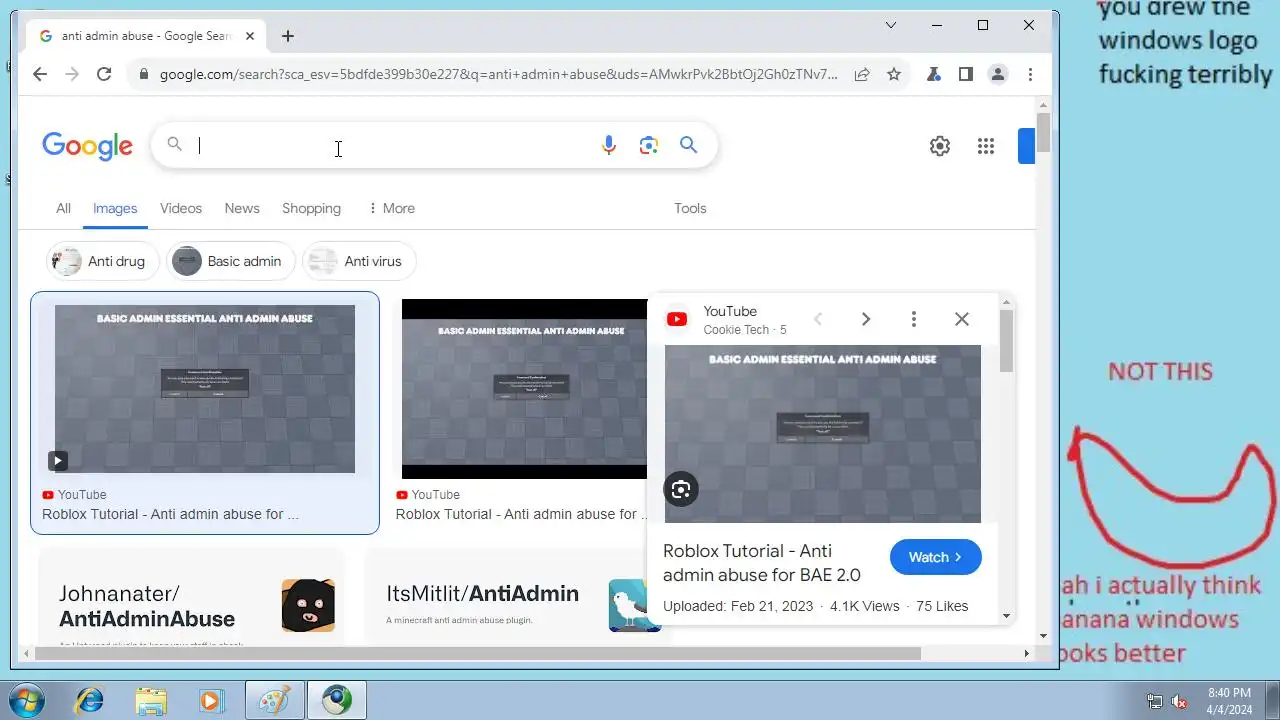1280x720 pixels.
Task: Share this page from address bar
Action: pos(861,74)
